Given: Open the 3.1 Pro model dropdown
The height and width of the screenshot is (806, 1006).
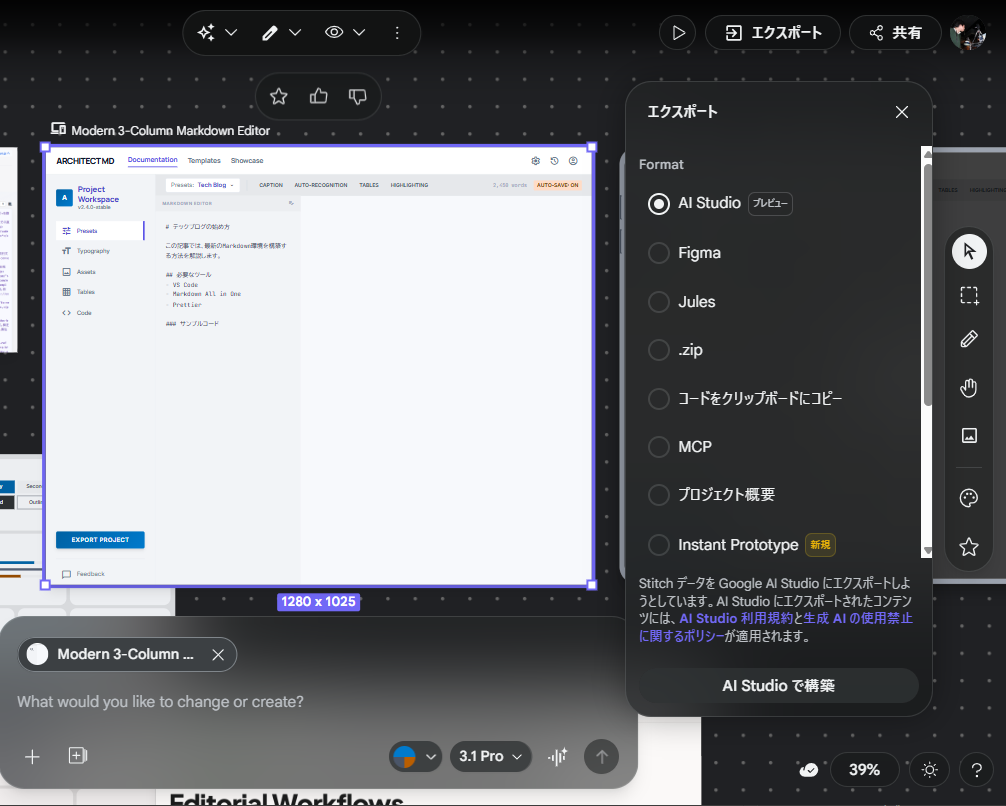Looking at the screenshot, I should (x=490, y=756).
